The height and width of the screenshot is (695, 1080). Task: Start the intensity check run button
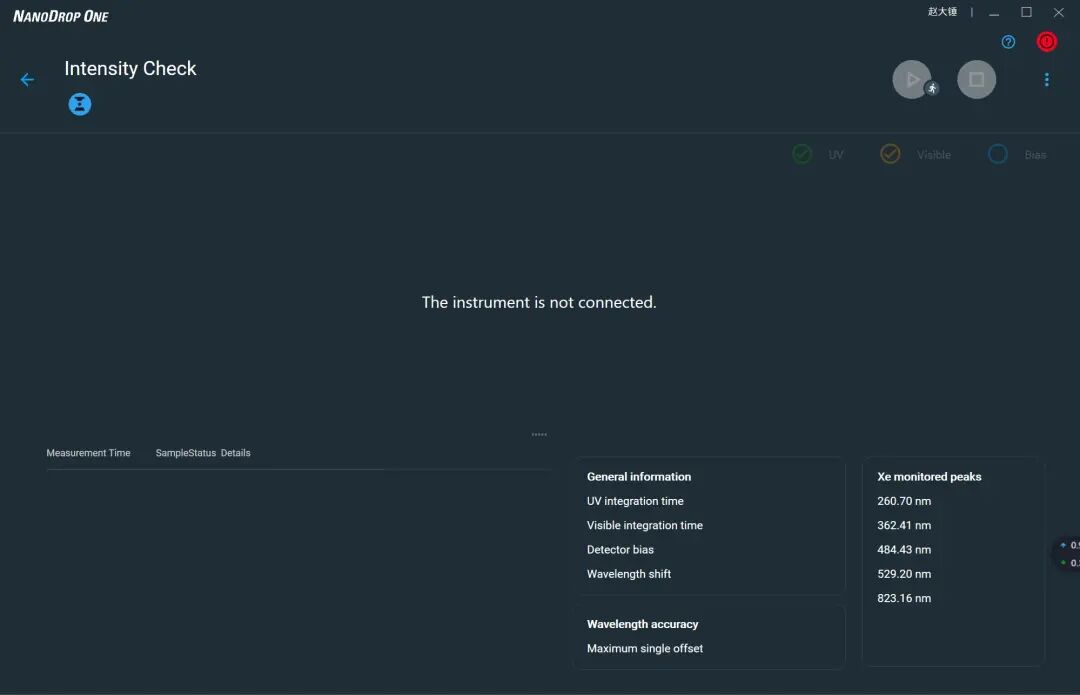pyautogui.click(x=912, y=79)
